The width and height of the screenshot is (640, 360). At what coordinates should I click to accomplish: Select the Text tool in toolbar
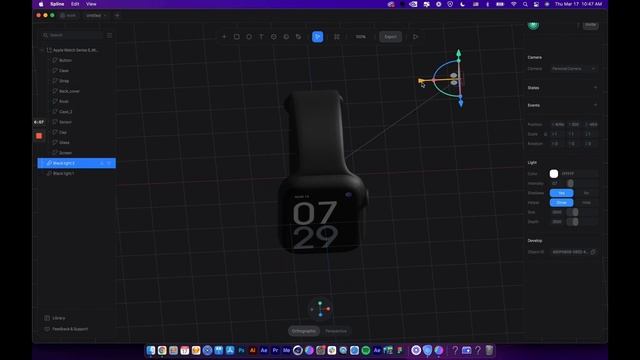(x=261, y=37)
